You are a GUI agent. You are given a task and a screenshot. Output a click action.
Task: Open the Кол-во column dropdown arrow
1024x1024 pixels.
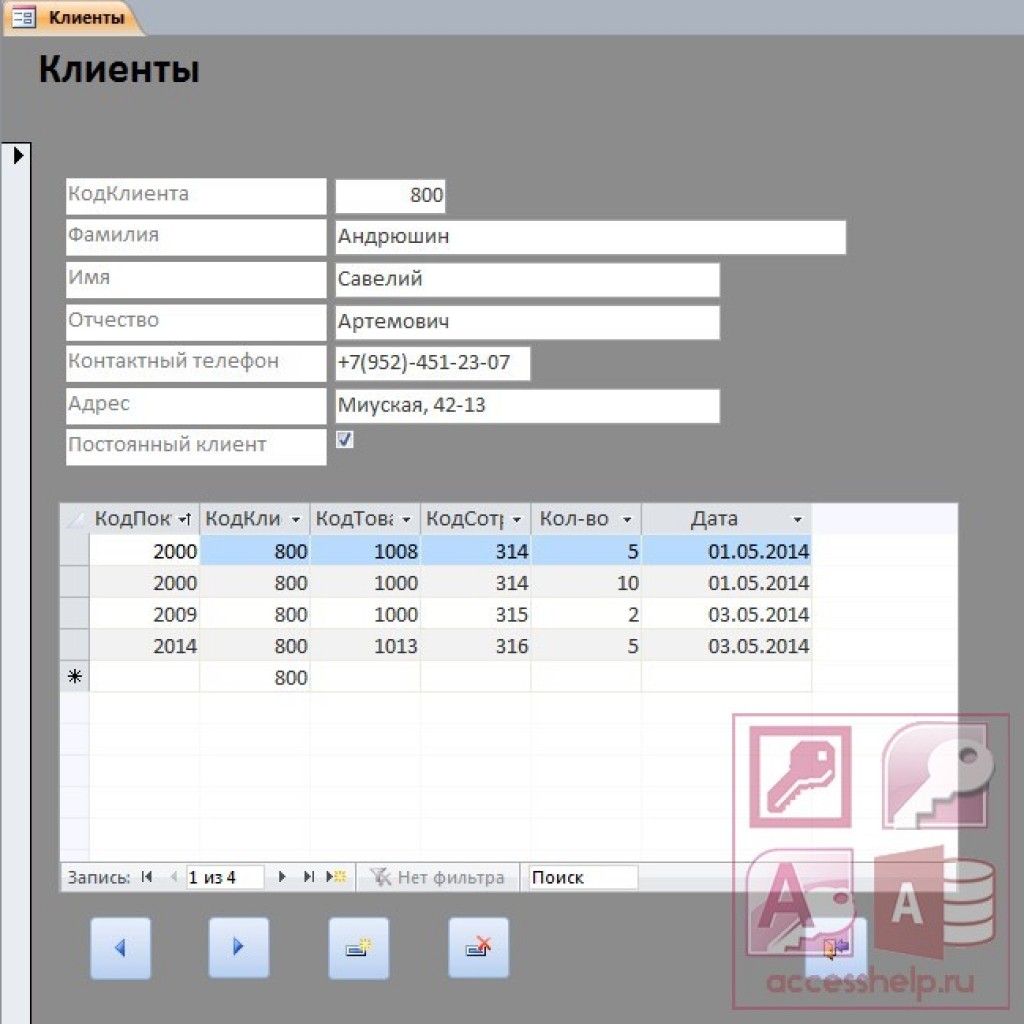(626, 520)
